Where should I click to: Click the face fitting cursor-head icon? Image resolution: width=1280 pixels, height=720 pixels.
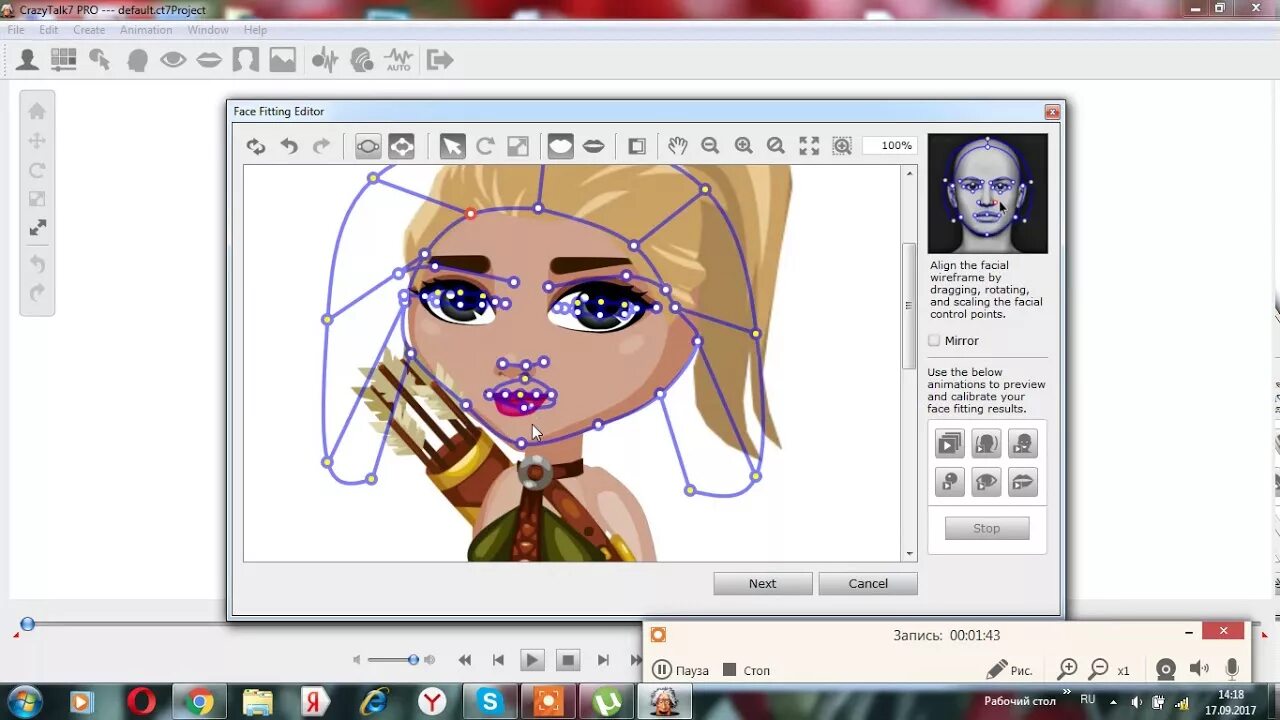pyautogui.click(x=100, y=61)
